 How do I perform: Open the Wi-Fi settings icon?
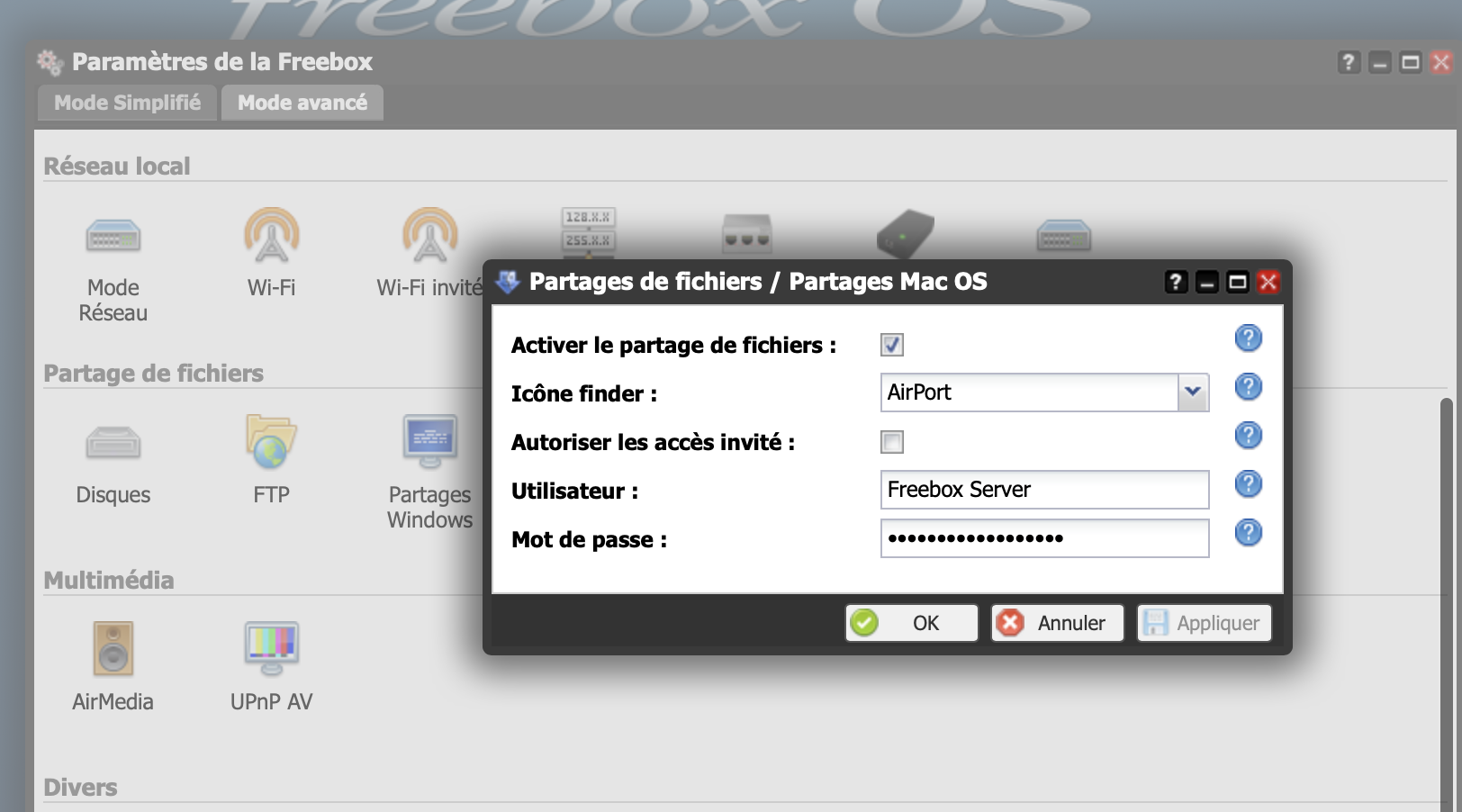[272, 235]
